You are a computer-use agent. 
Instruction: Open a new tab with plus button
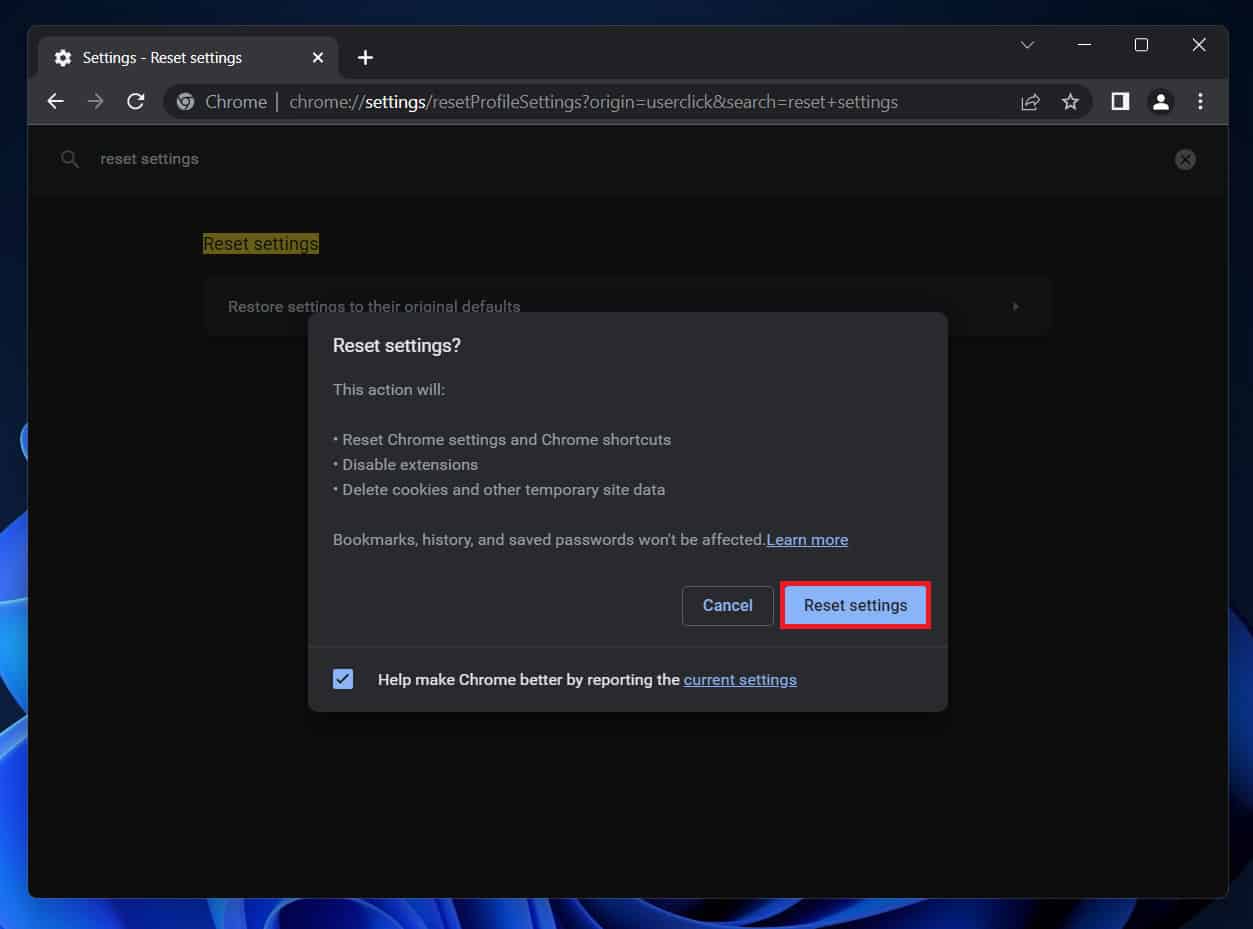[365, 58]
